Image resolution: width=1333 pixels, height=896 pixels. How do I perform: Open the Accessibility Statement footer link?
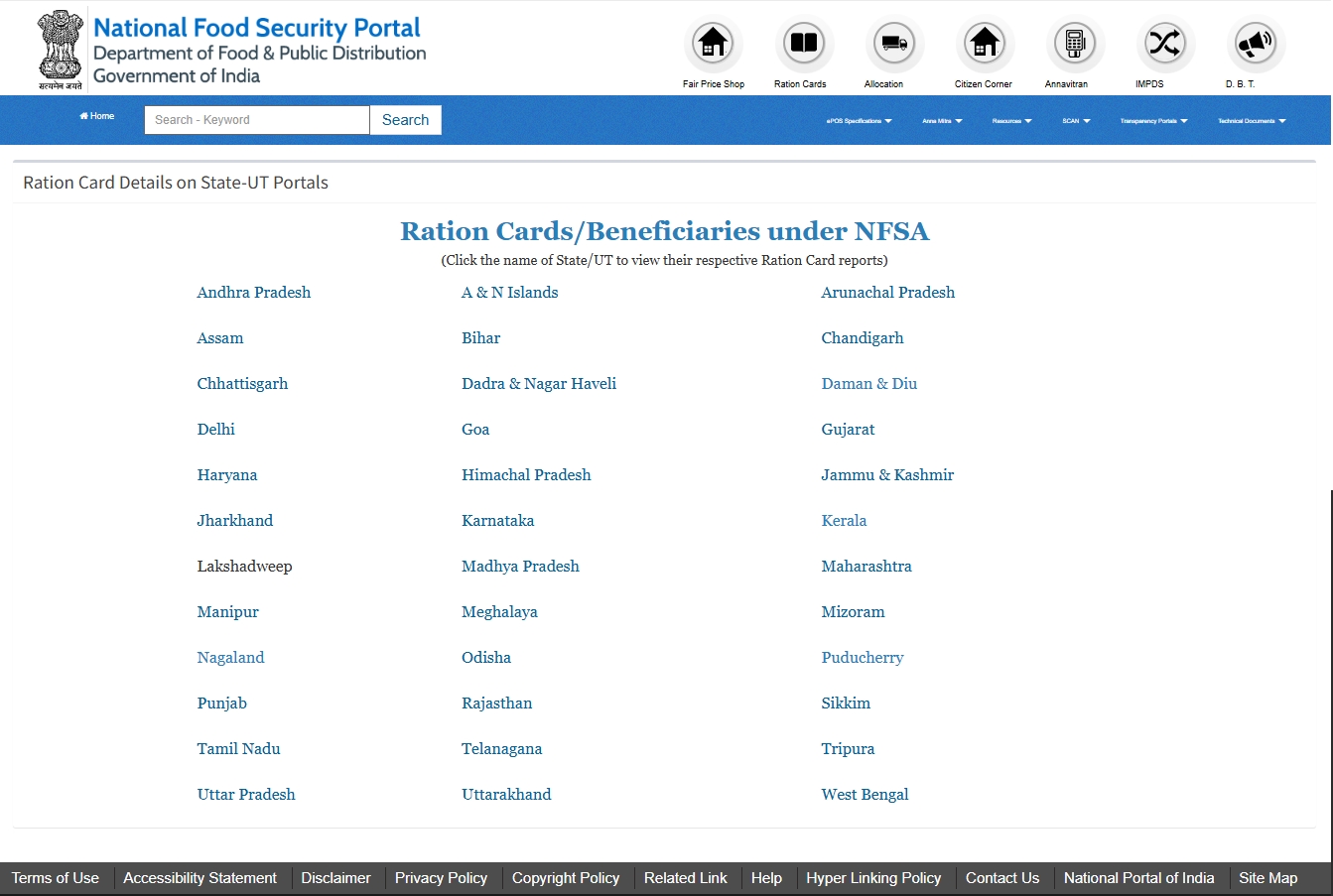coord(200,878)
